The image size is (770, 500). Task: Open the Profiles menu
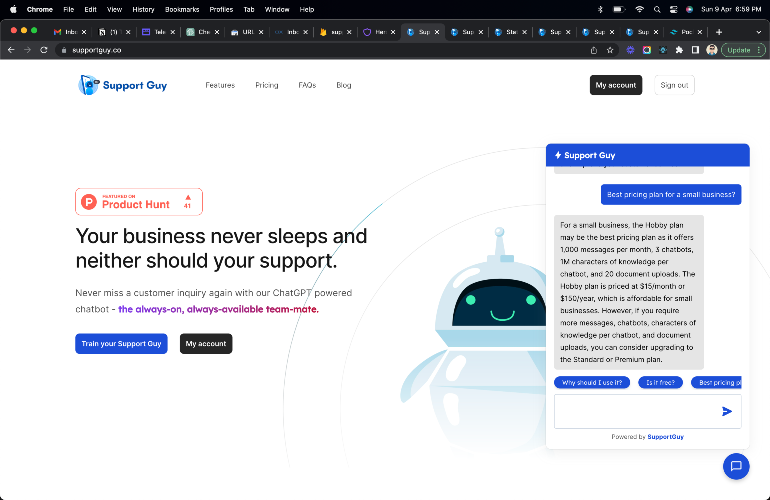[221, 9]
